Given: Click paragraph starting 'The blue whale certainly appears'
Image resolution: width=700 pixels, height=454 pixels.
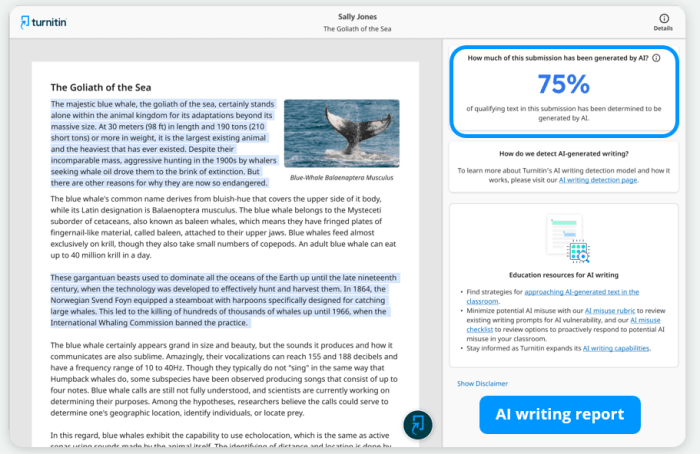Looking at the screenshot, I should click(224, 379).
